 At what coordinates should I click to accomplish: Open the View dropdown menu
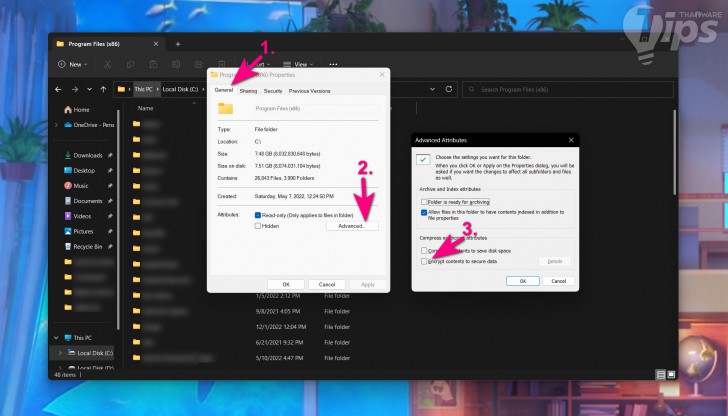pos(299,65)
